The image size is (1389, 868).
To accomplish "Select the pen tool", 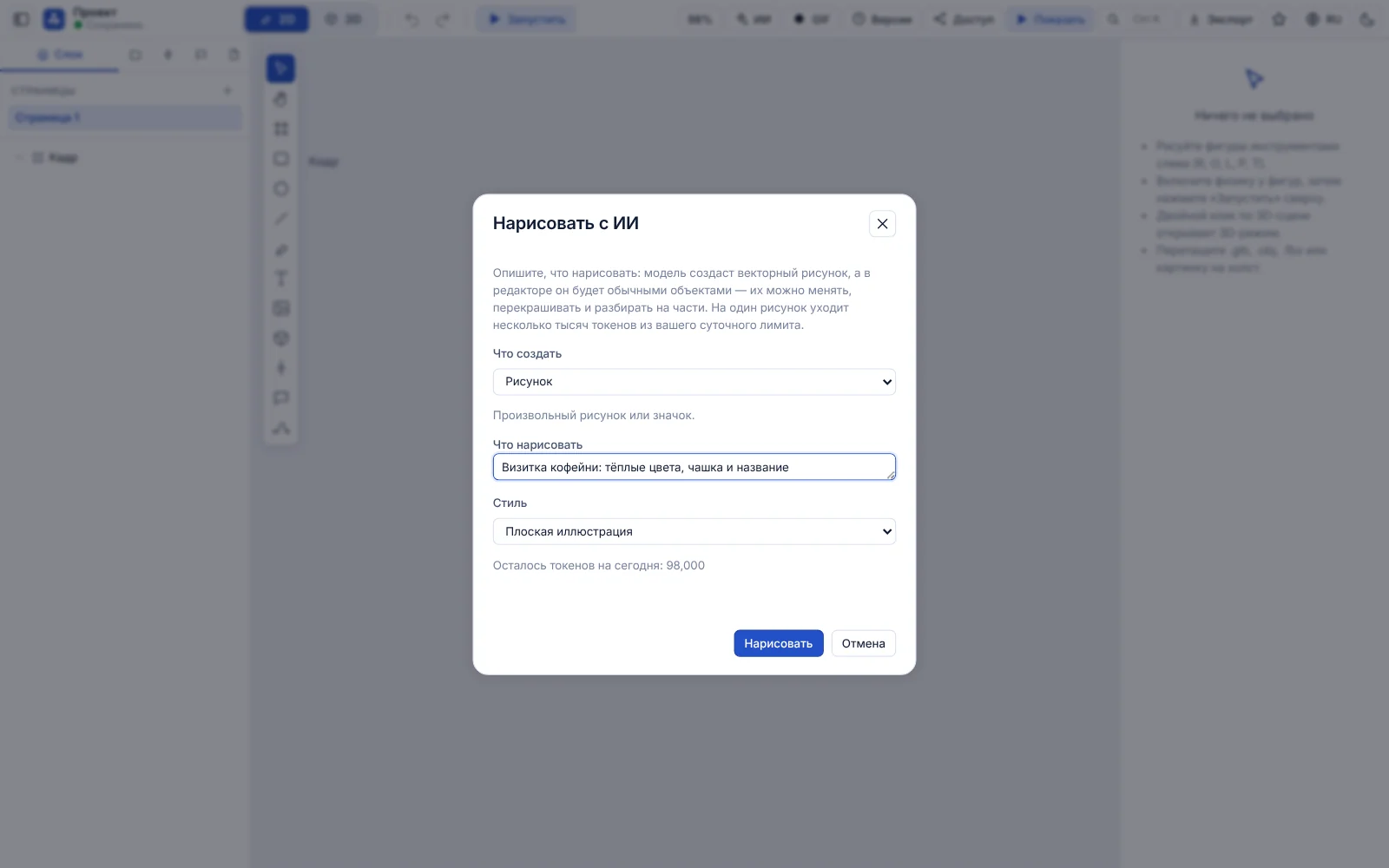I will [280, 249].
